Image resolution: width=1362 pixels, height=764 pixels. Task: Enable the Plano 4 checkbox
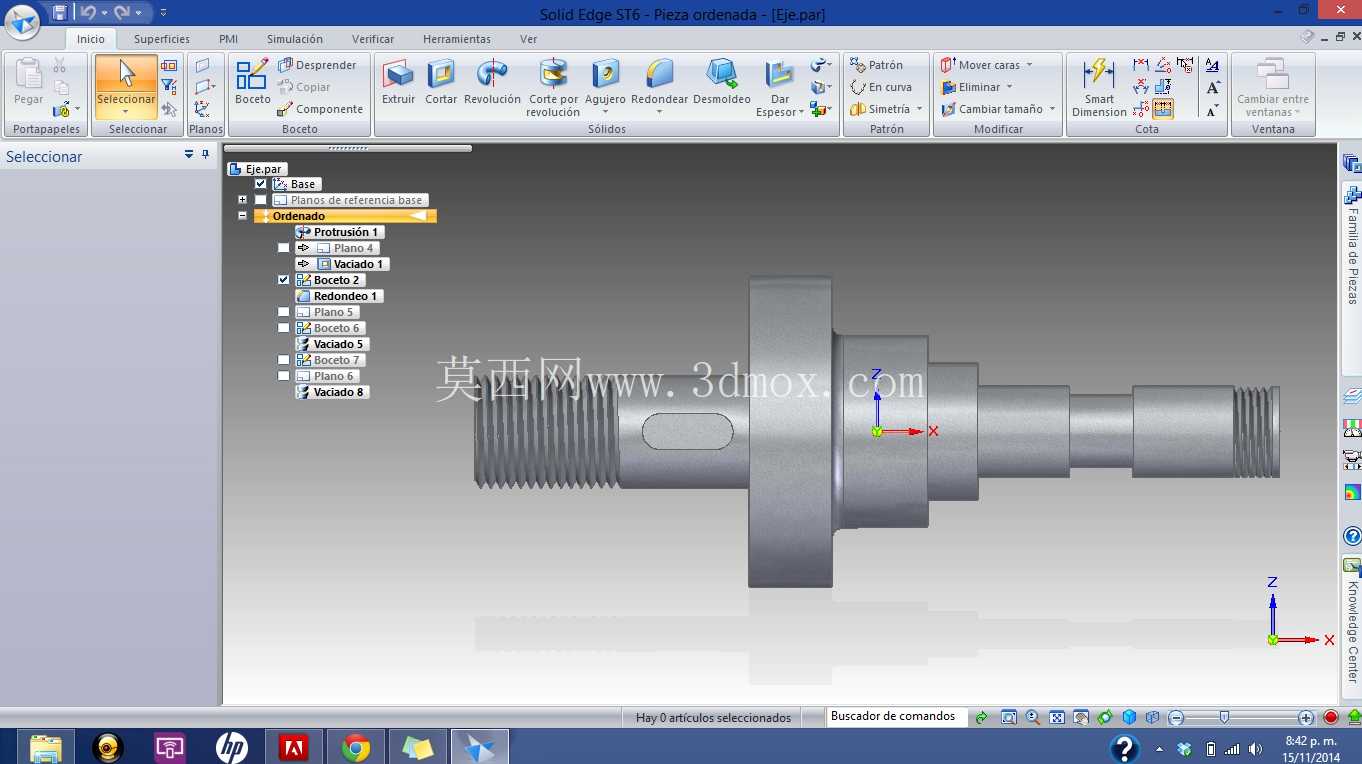pos(283,248)
